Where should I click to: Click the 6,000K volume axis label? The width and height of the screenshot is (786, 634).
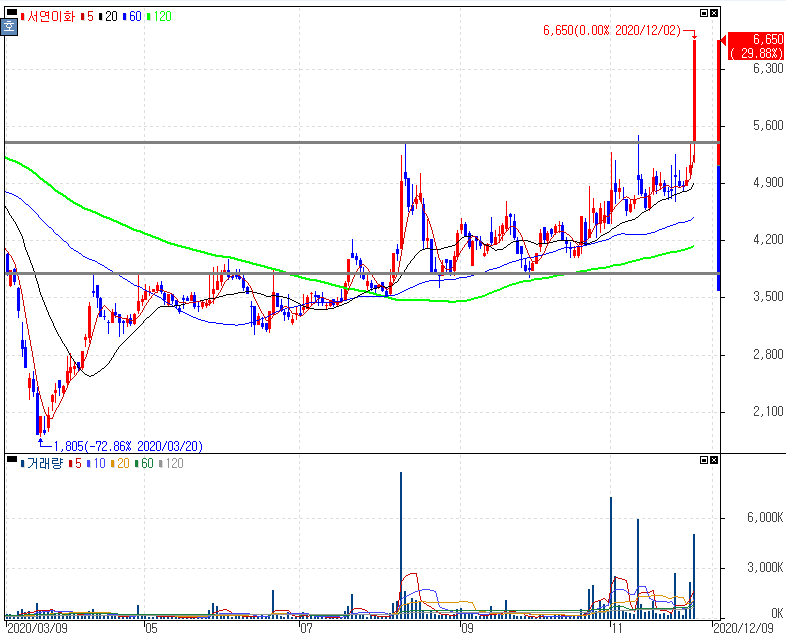click(765, 517)
